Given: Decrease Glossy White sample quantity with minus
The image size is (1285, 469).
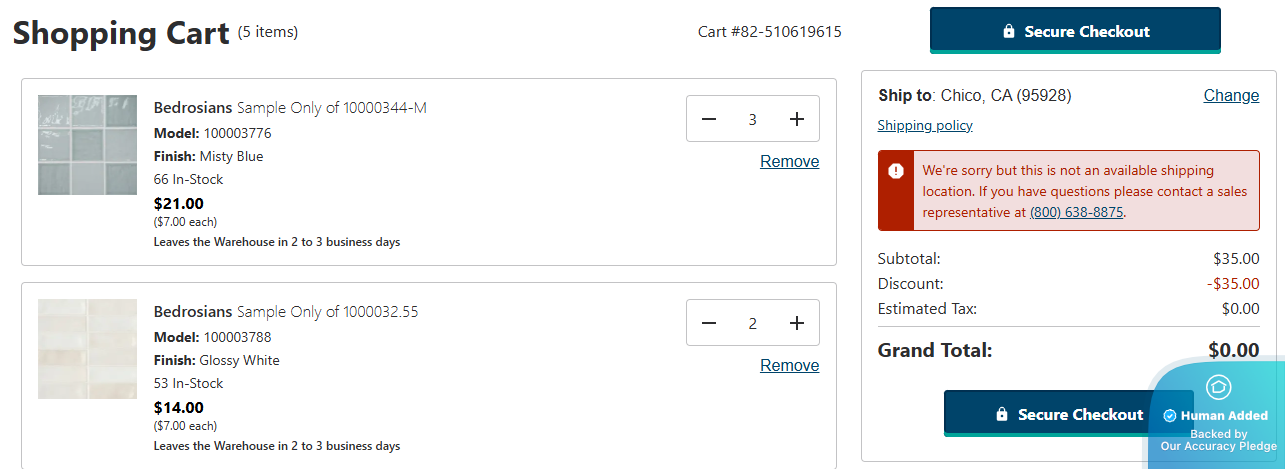Looking at the screenshot, I should (x=709, y=323).
